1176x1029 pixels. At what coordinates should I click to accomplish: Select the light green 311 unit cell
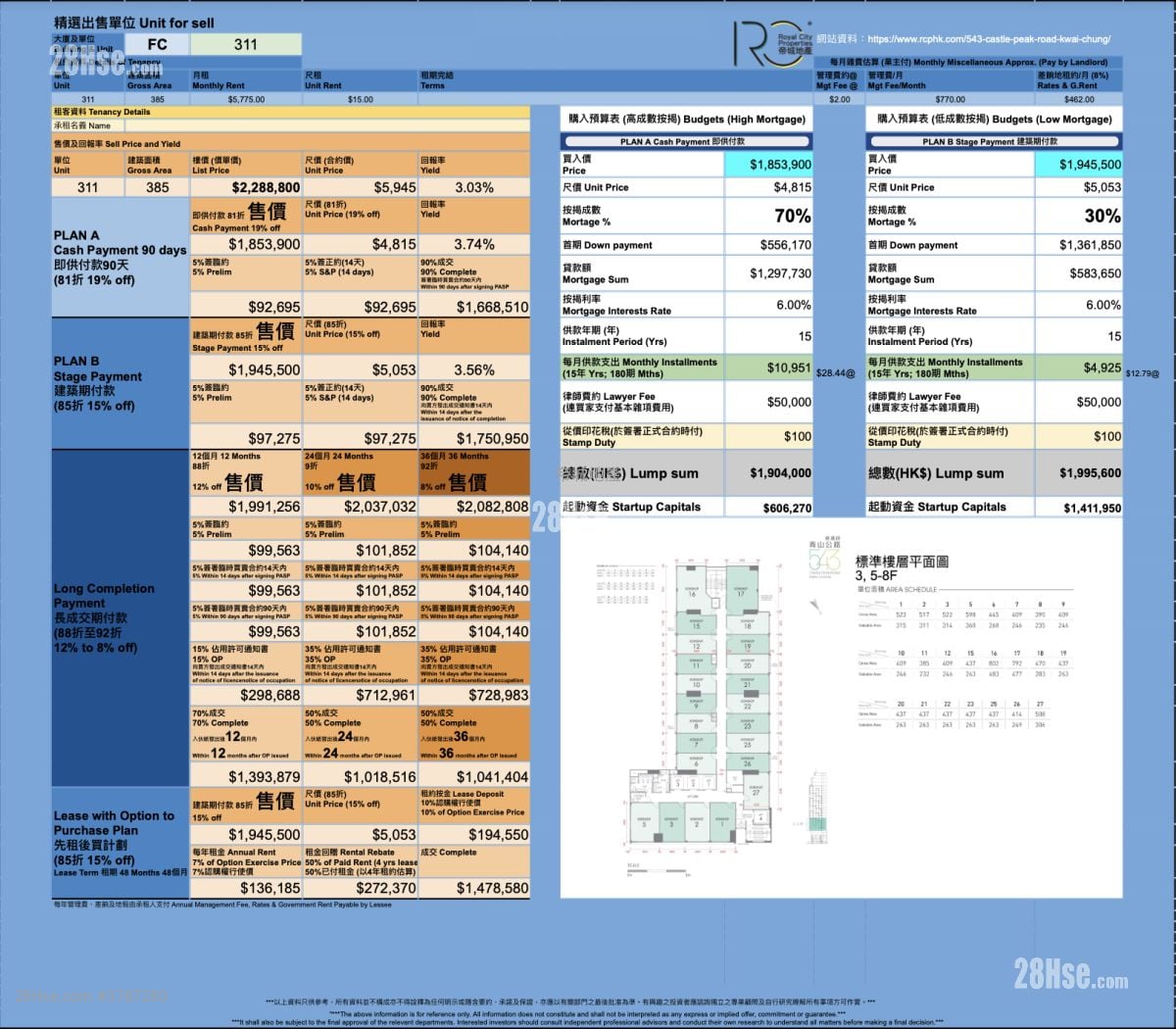coord(246,44)
